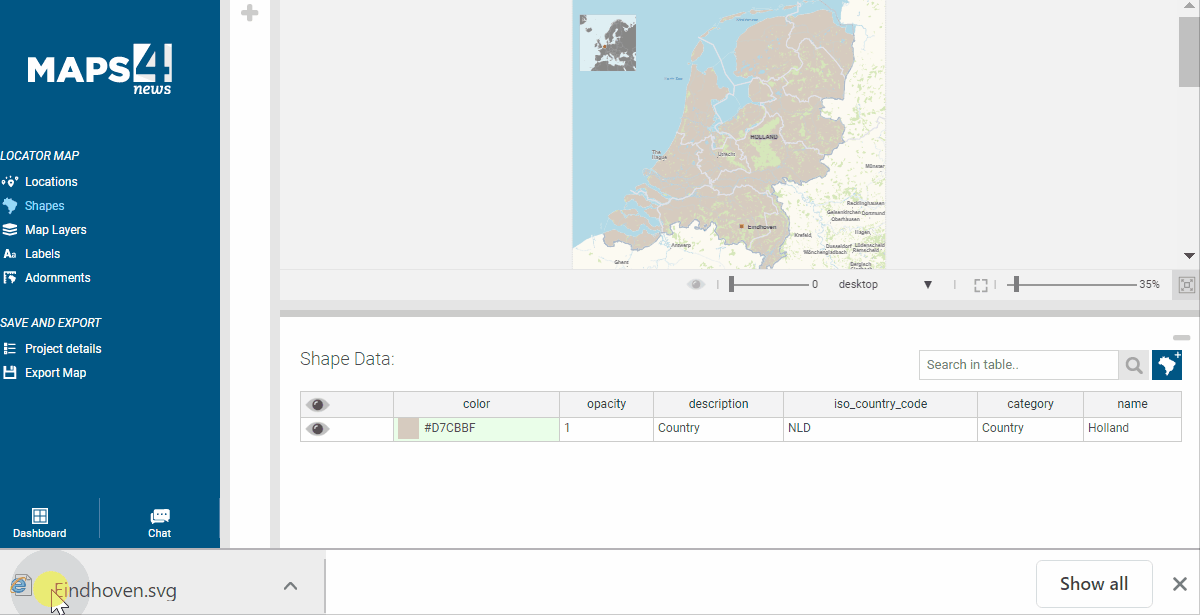Click the Project details list icon
Image resolution: width=1200 pixels, height=615 pixels.
click(x=10, y=349)
